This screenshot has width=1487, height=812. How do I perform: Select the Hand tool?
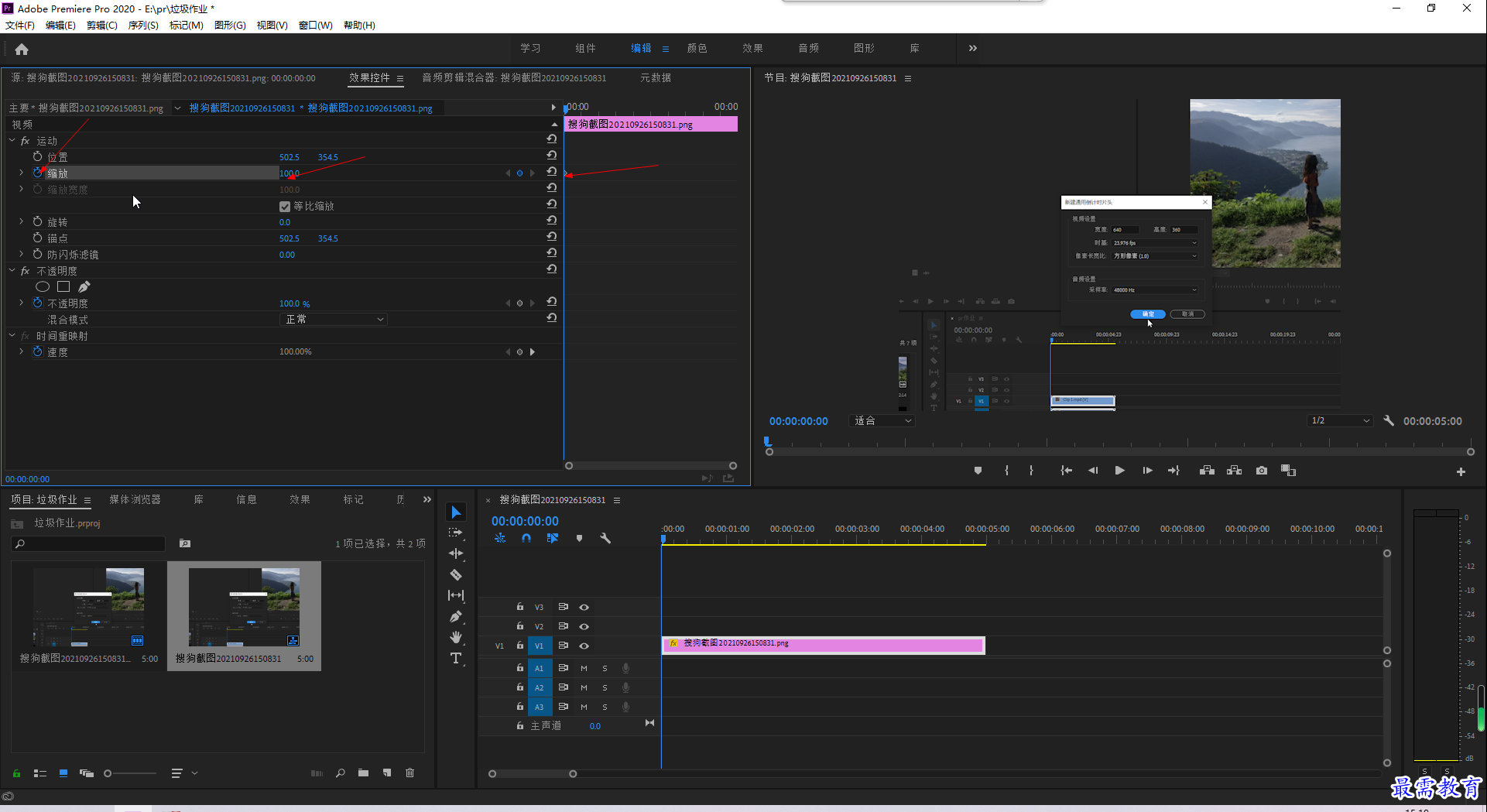click(x=456, y=637)
